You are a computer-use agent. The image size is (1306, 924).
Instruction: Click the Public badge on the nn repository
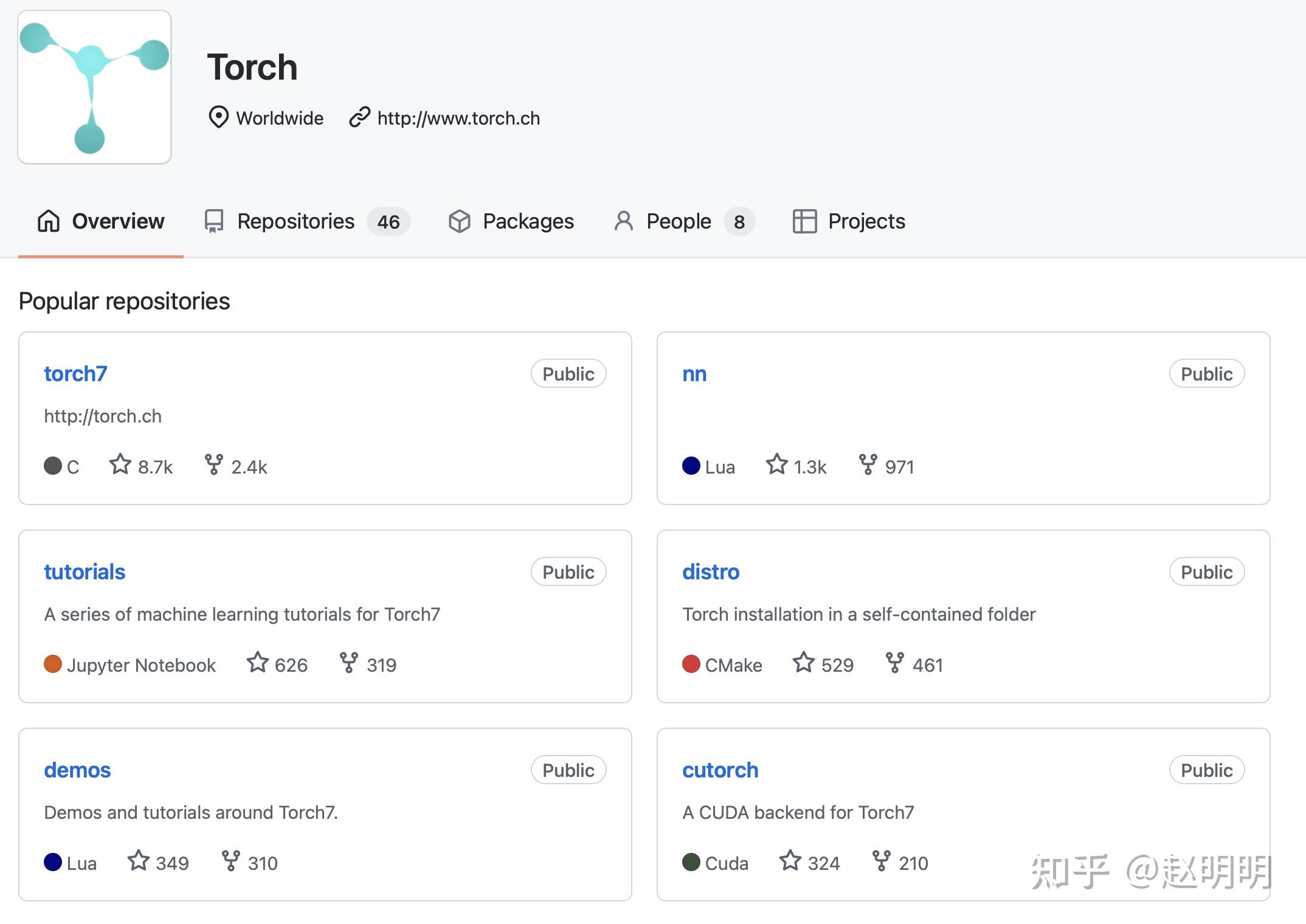pyautogui.click(x=1206, y=373)
